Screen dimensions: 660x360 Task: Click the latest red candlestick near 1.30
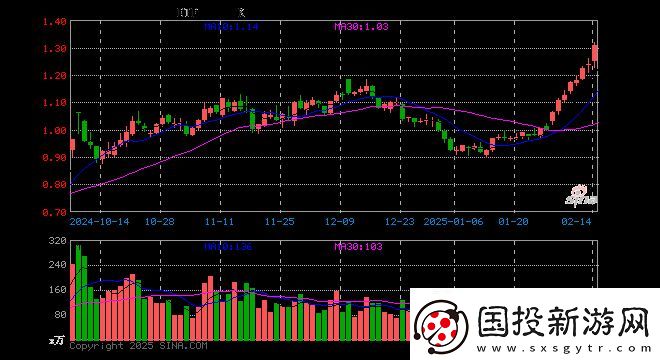[595, 54]
